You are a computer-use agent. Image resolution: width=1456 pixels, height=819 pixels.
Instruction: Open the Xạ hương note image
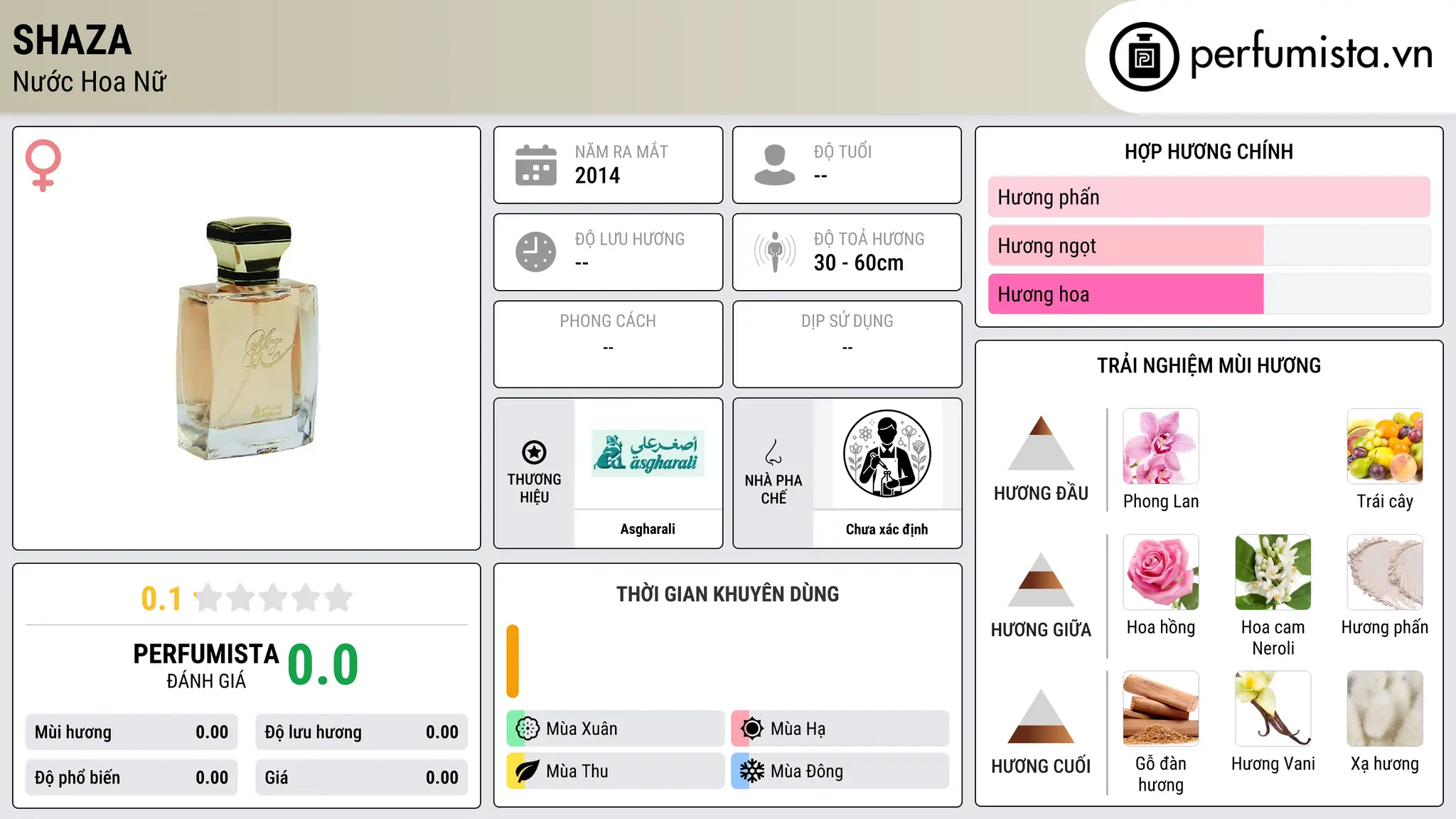pos(1385,709)
